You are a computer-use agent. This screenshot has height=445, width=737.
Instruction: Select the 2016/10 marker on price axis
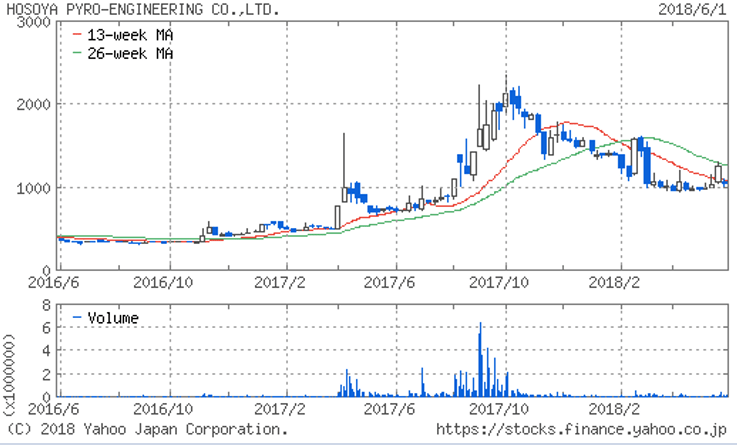coord(167,283)
